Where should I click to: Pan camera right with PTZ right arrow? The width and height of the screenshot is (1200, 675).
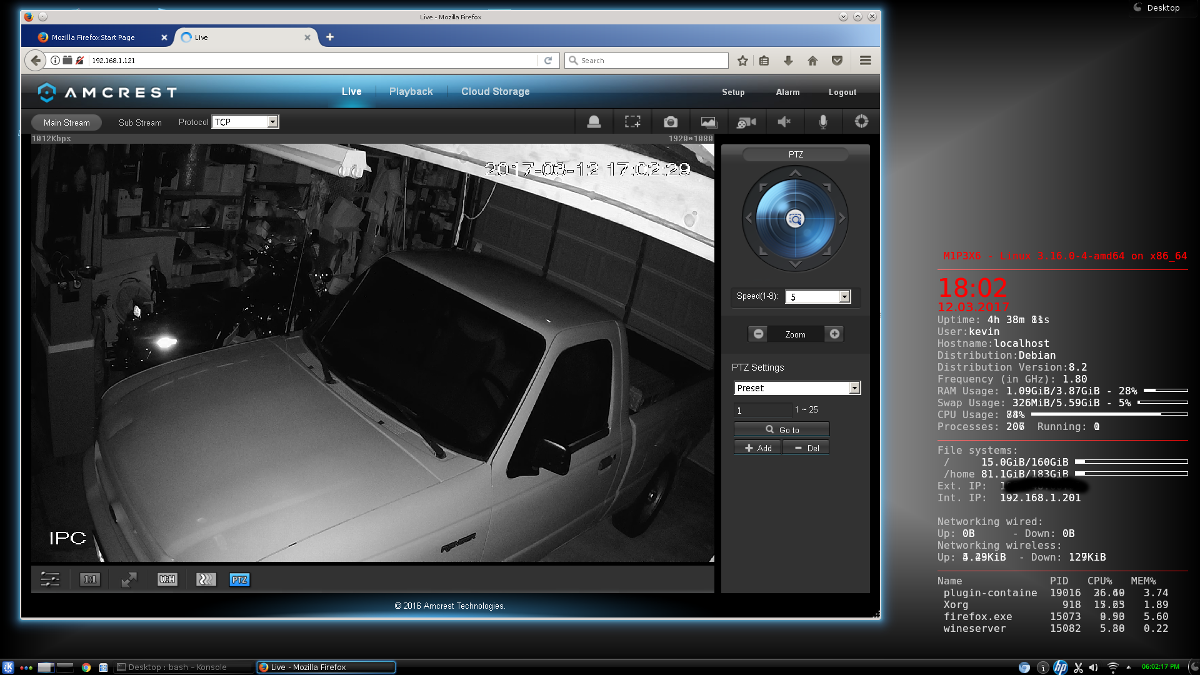point(841,218)
